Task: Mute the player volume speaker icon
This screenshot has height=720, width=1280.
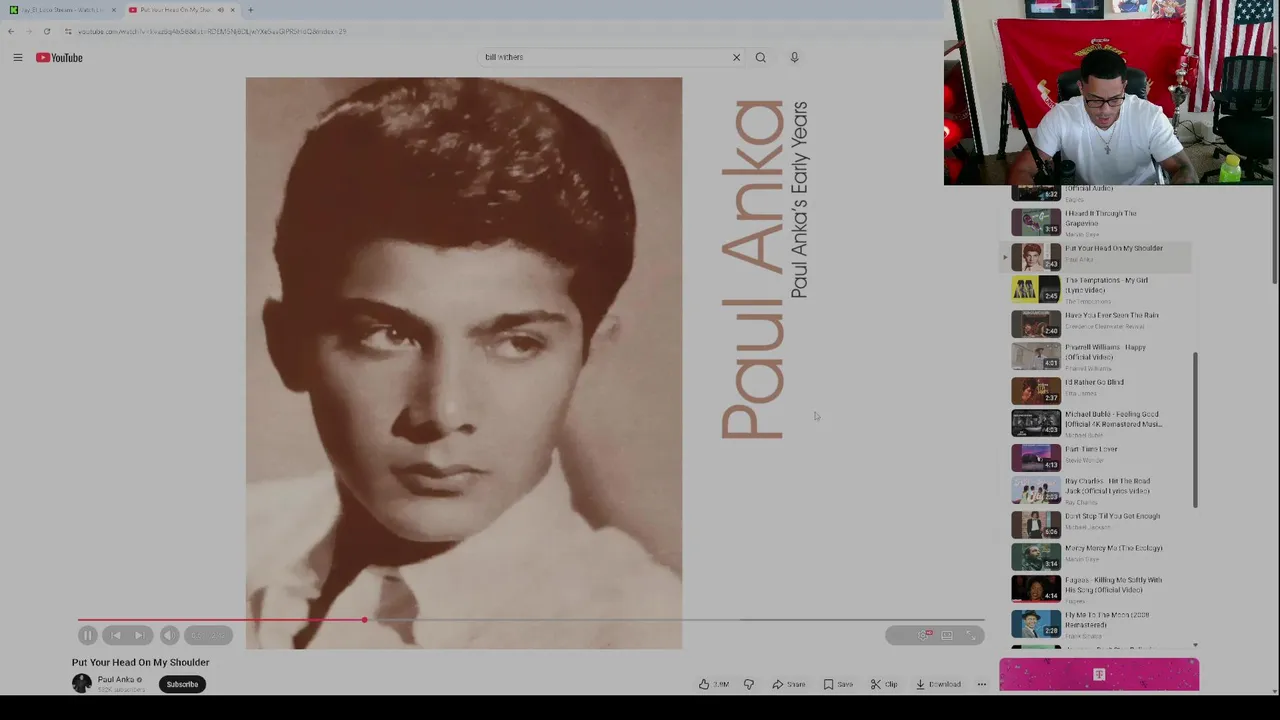Action: pyautogui.click(x=169, y=635)
